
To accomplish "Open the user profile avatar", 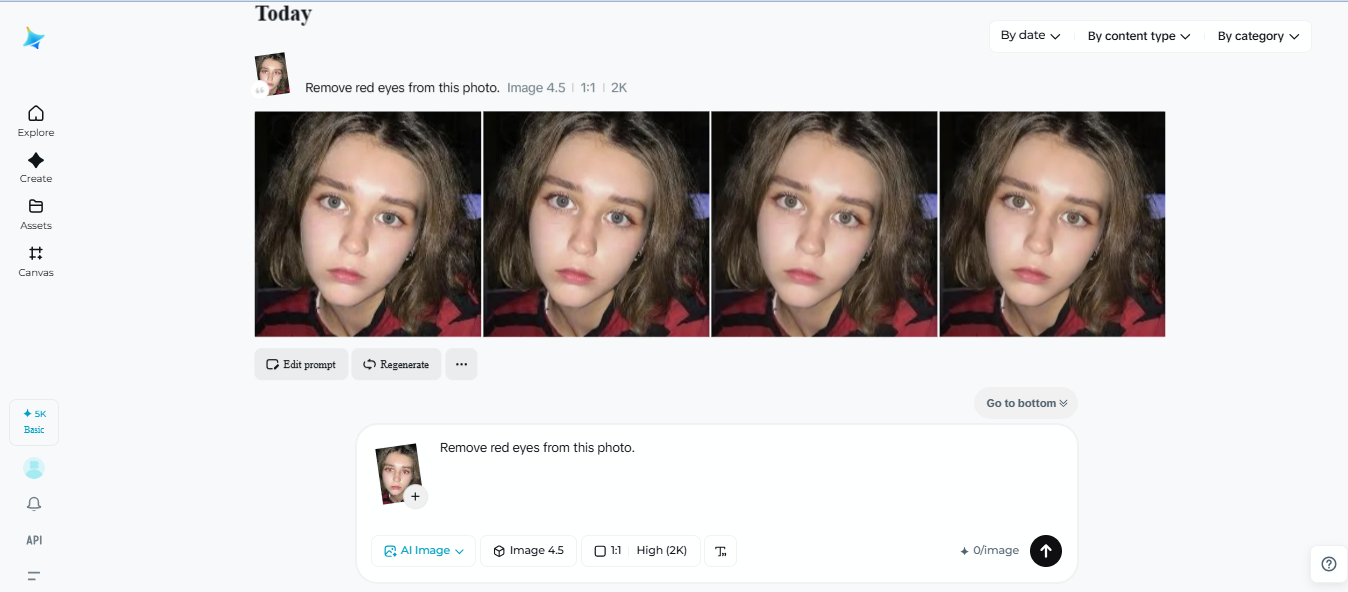I will pyautogui.click(x=34, y=468).
